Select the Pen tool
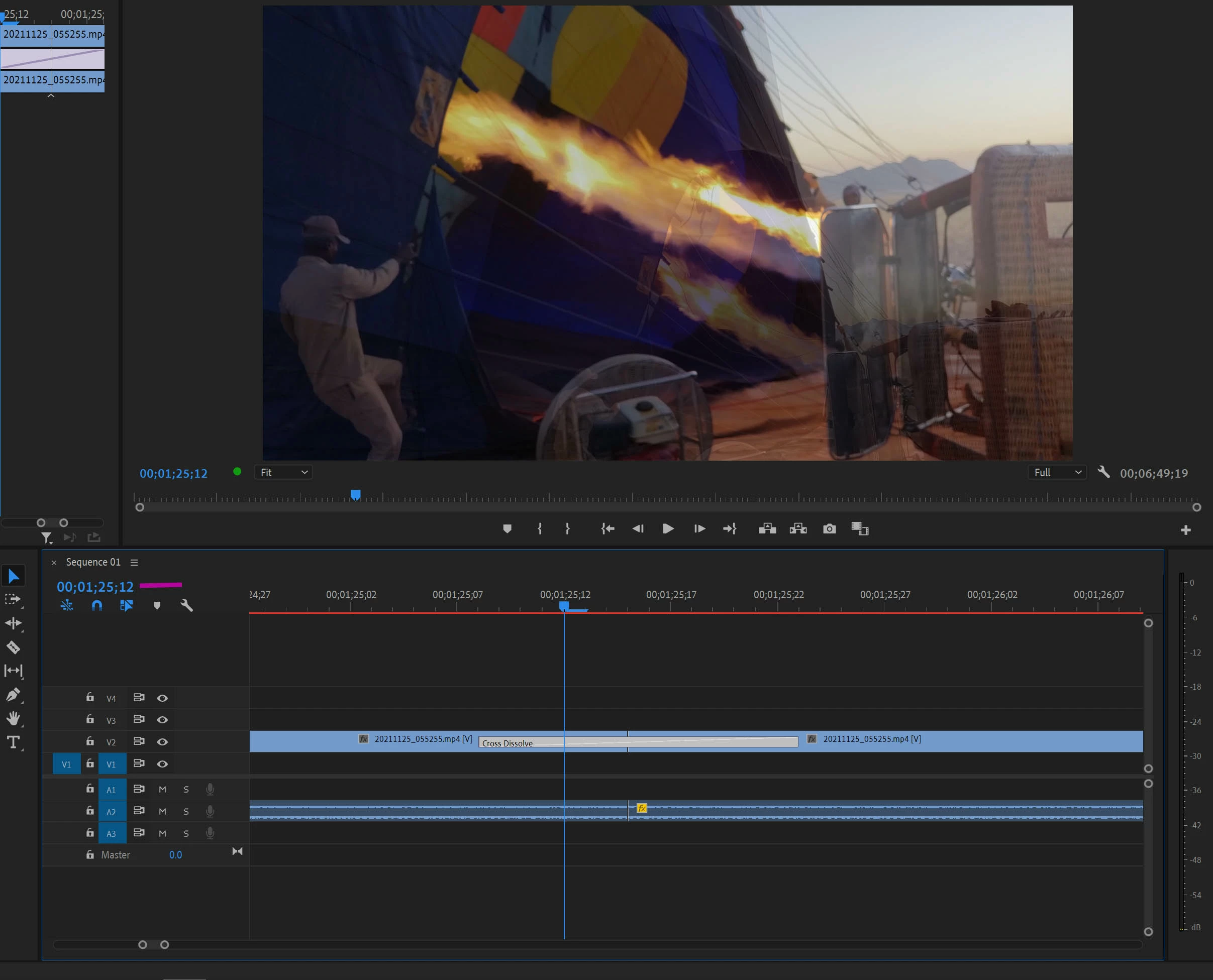Viewport: 1213px width, 980px height. (13, 694)
